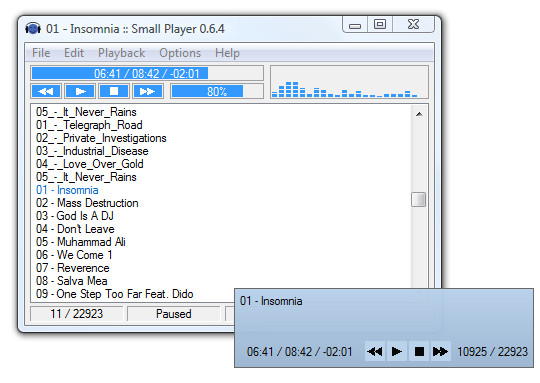Image resolution: width=540 pixels, height=383 pixels.
Task: Select 06 - We Come 1 track
Action: [74, 255]
